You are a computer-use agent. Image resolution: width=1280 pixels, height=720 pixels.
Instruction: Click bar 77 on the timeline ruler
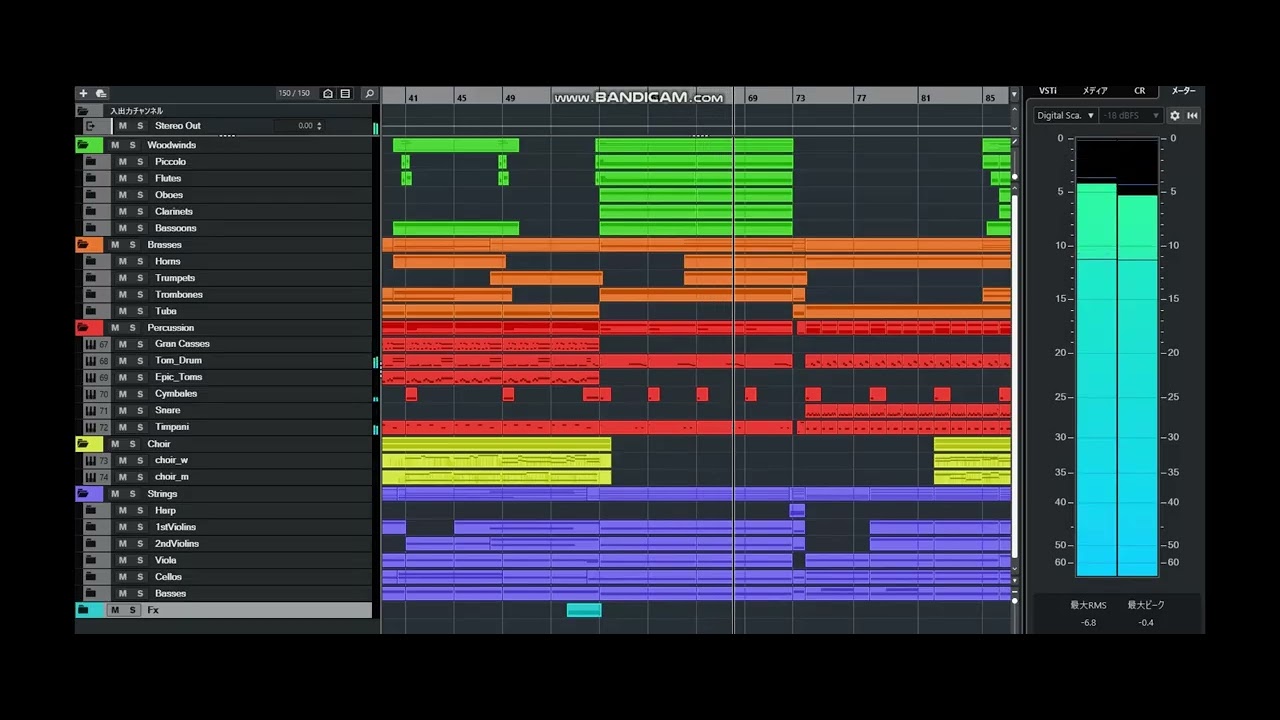(x=861, y=98)
